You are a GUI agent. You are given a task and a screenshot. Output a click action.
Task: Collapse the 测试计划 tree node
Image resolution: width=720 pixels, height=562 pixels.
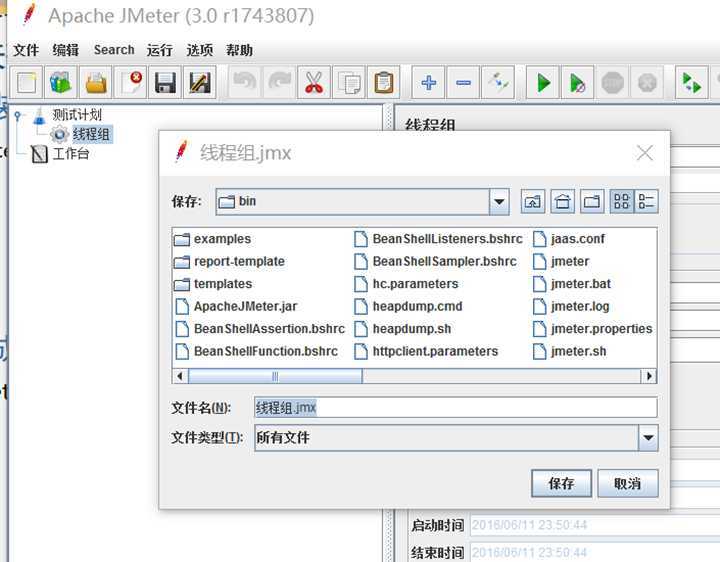17,115
